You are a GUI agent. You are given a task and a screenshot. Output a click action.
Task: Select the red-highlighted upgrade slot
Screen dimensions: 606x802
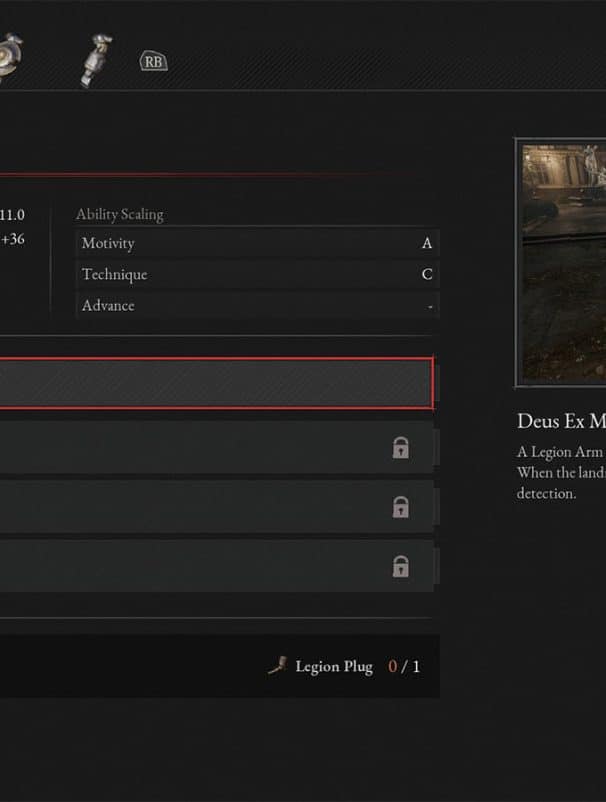click(217, 383)
